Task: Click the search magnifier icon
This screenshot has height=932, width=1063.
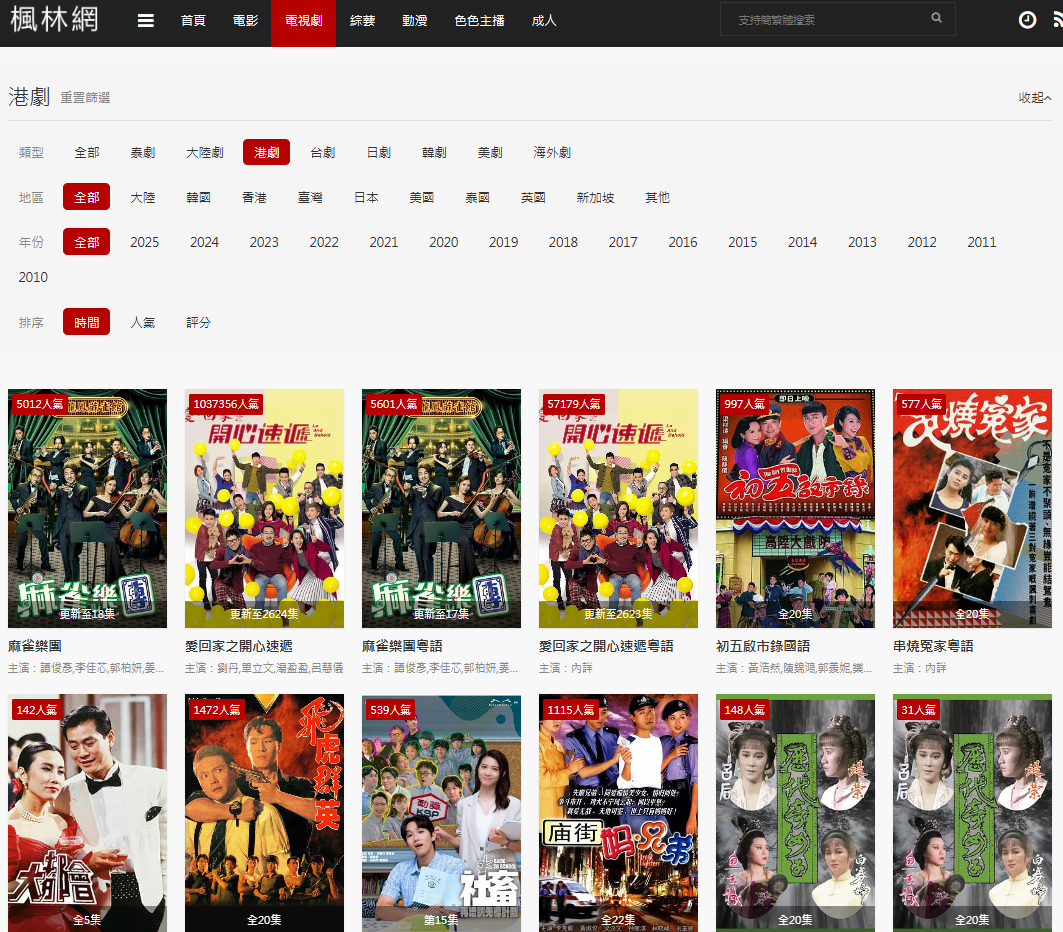Action: tap(936, 18)
